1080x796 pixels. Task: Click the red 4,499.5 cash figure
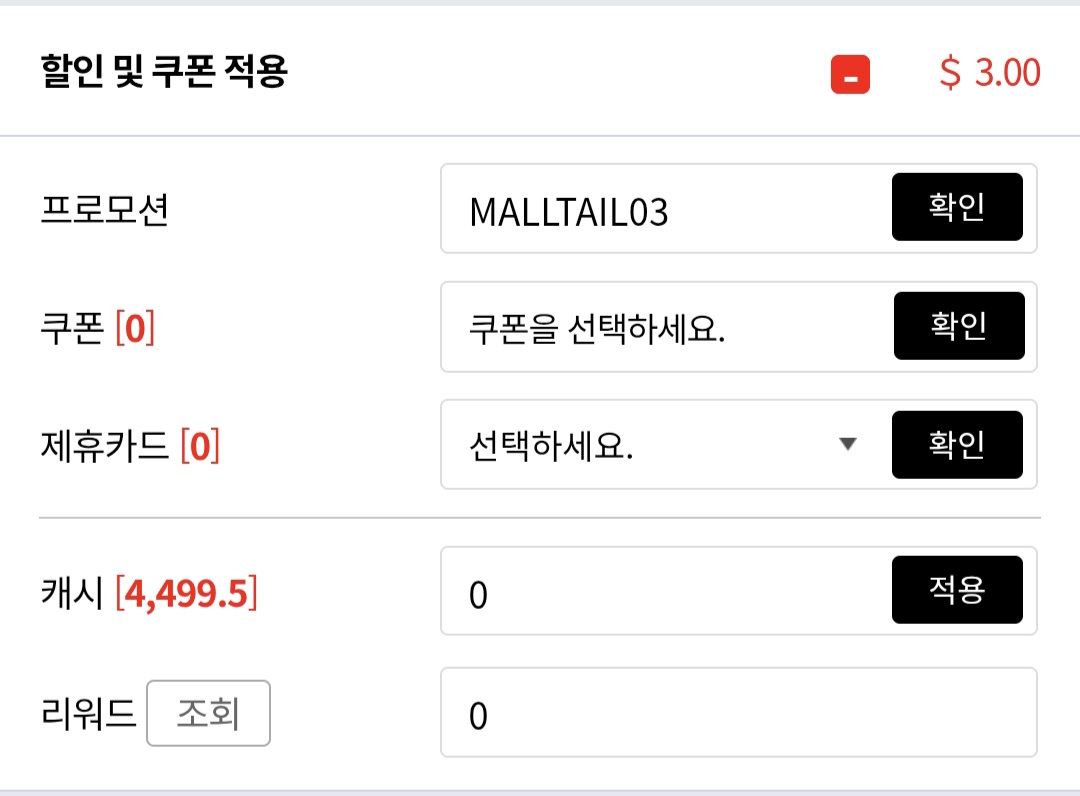[185, 594]
